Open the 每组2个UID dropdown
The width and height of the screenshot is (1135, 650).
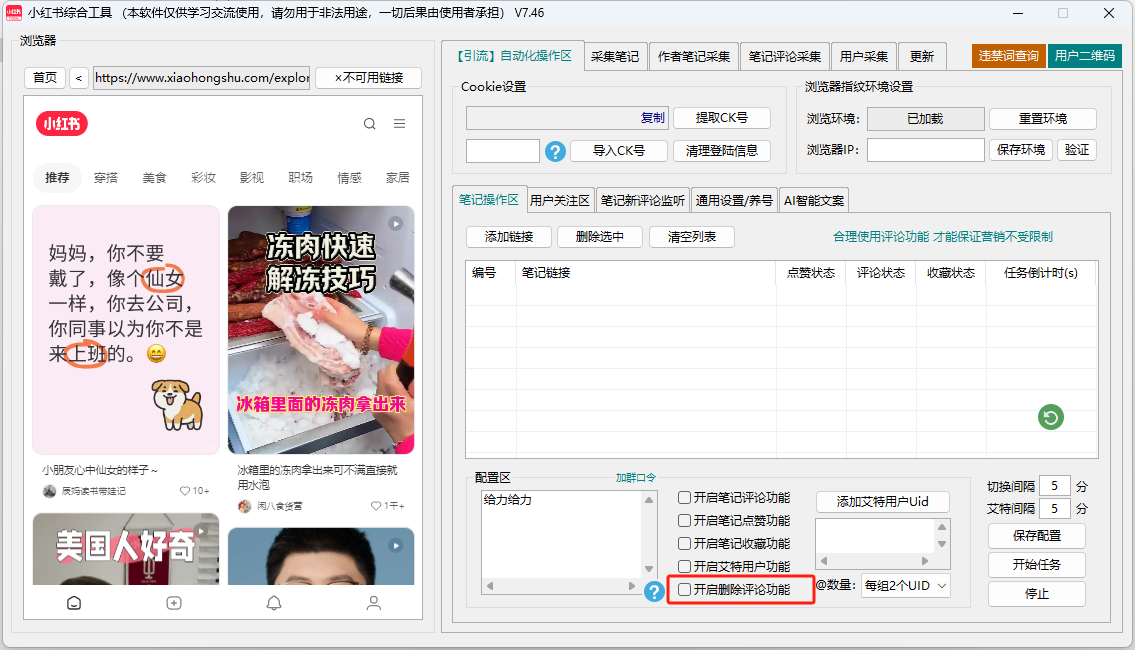pos(906,586)
